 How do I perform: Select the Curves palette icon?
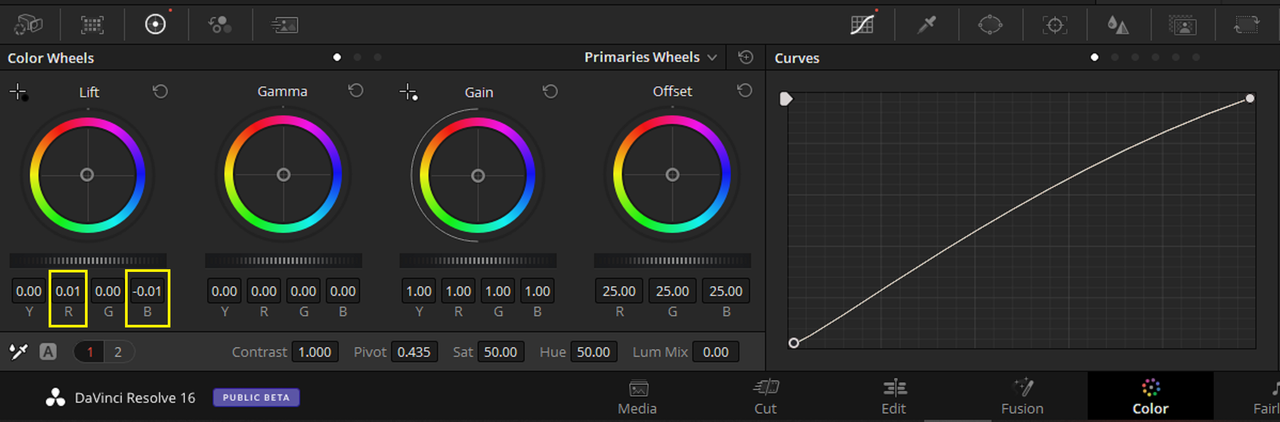pos(862,24)
